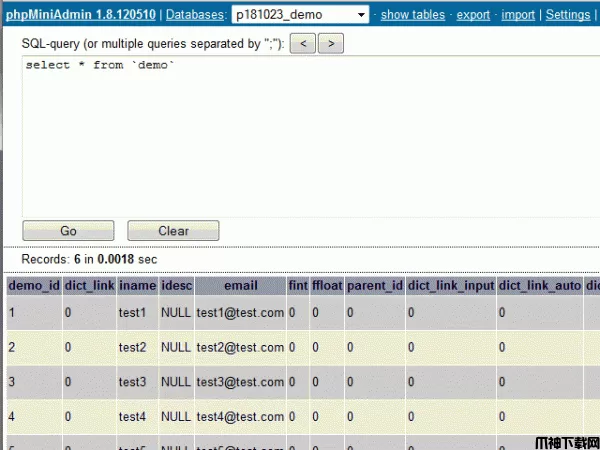
Task: Click the email column header
Action: [x=240, y=285]
